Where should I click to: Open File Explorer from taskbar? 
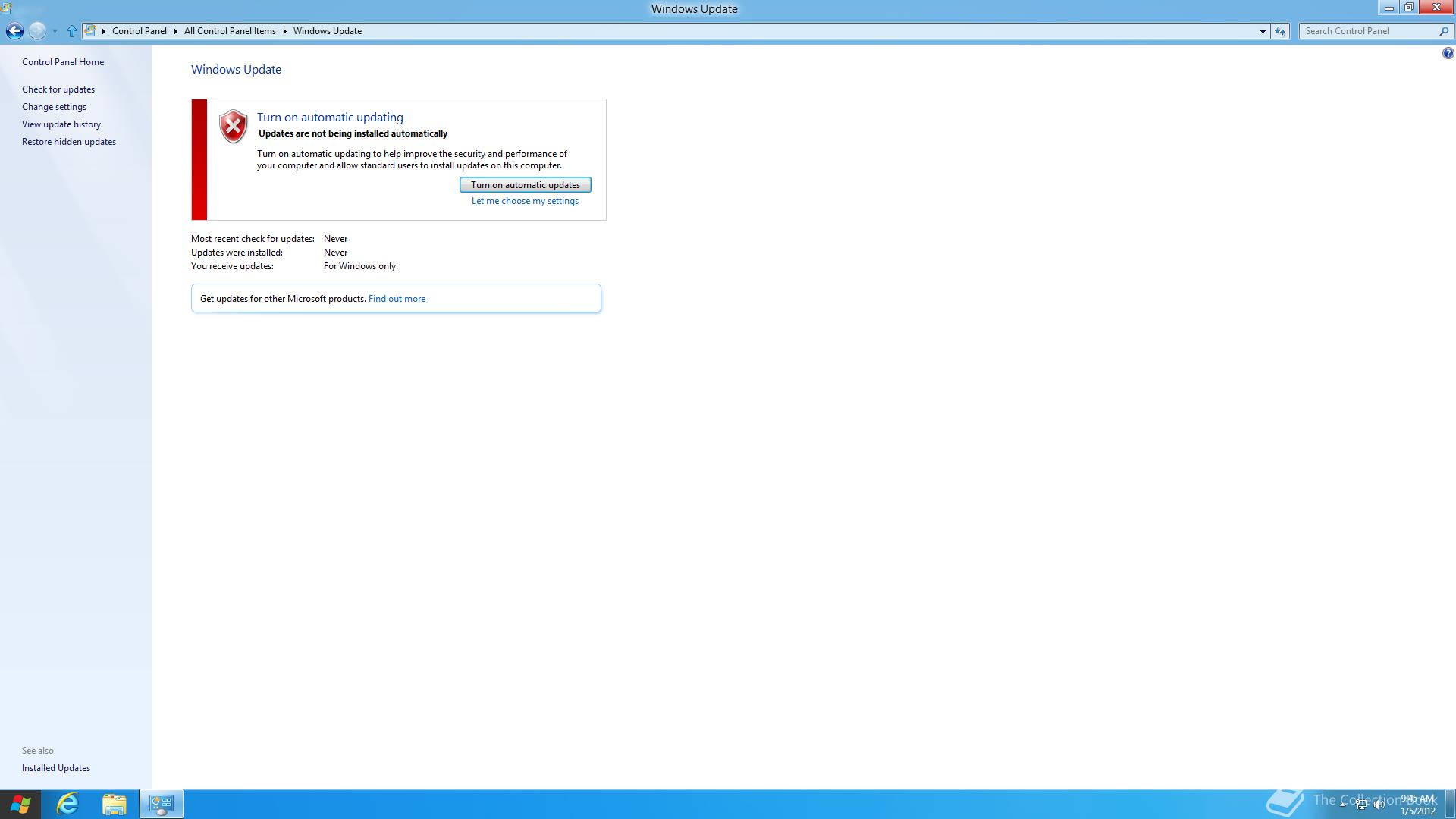pos(115,804)
